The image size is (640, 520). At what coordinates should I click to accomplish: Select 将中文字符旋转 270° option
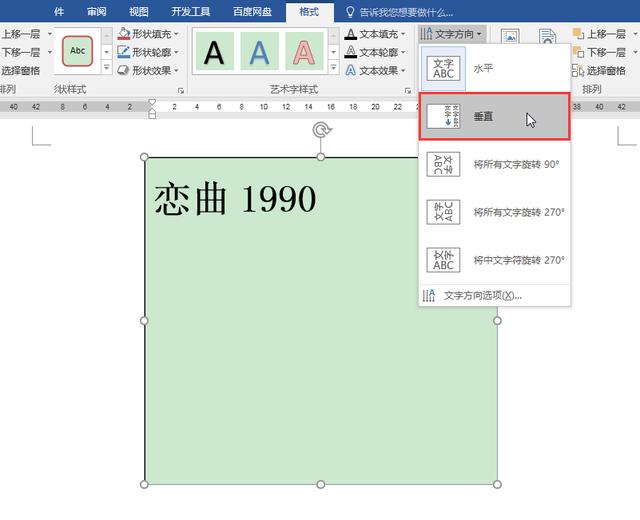(495, 260)
